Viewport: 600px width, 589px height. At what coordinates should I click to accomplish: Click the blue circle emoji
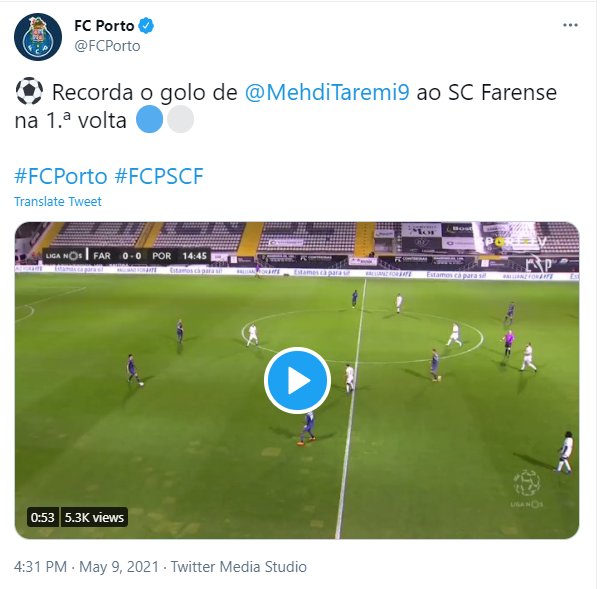pyautogui.click(x=148, y=122)
